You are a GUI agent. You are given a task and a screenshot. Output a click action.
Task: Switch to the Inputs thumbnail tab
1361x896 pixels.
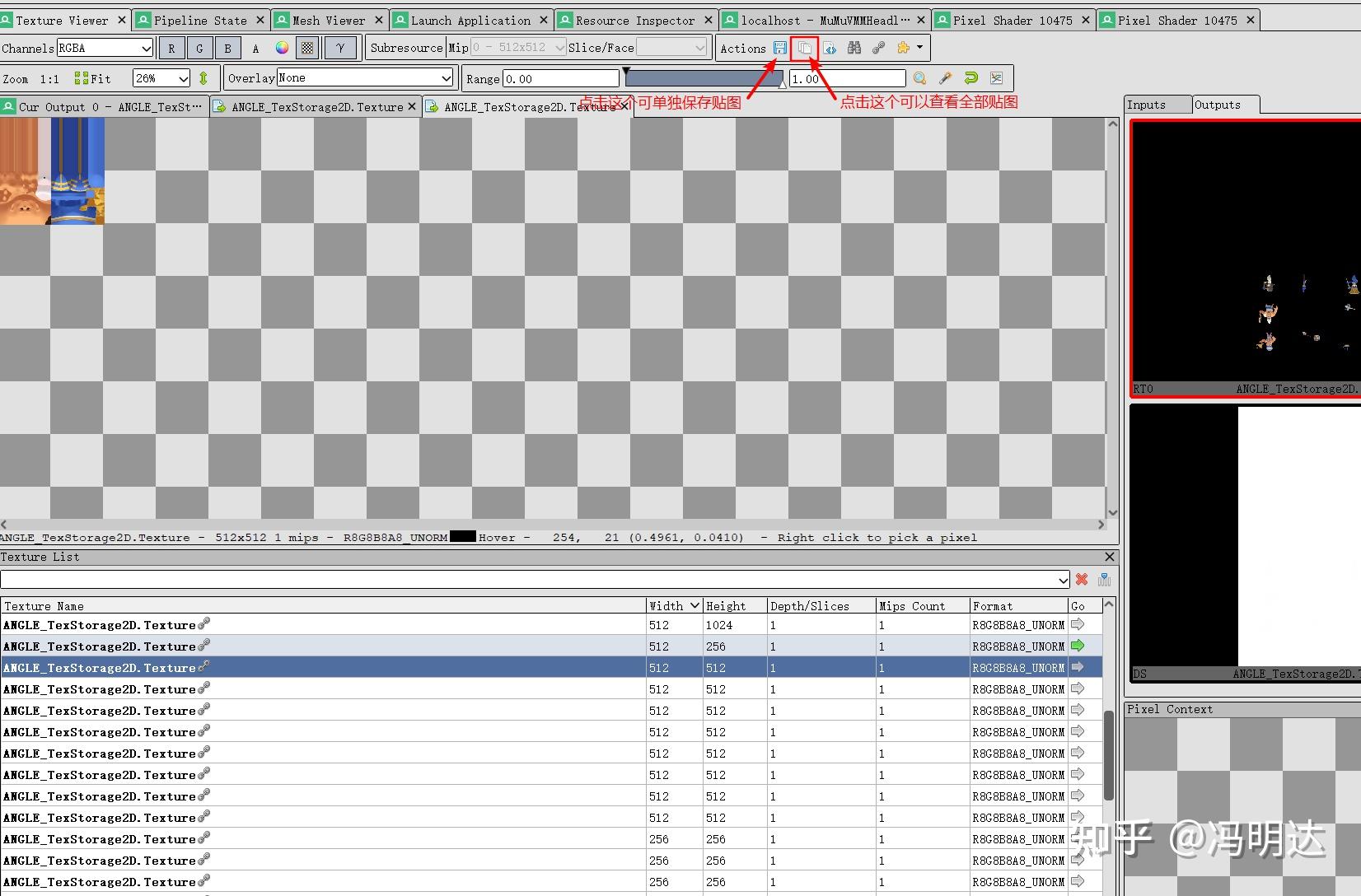(x=1158, y=105)
